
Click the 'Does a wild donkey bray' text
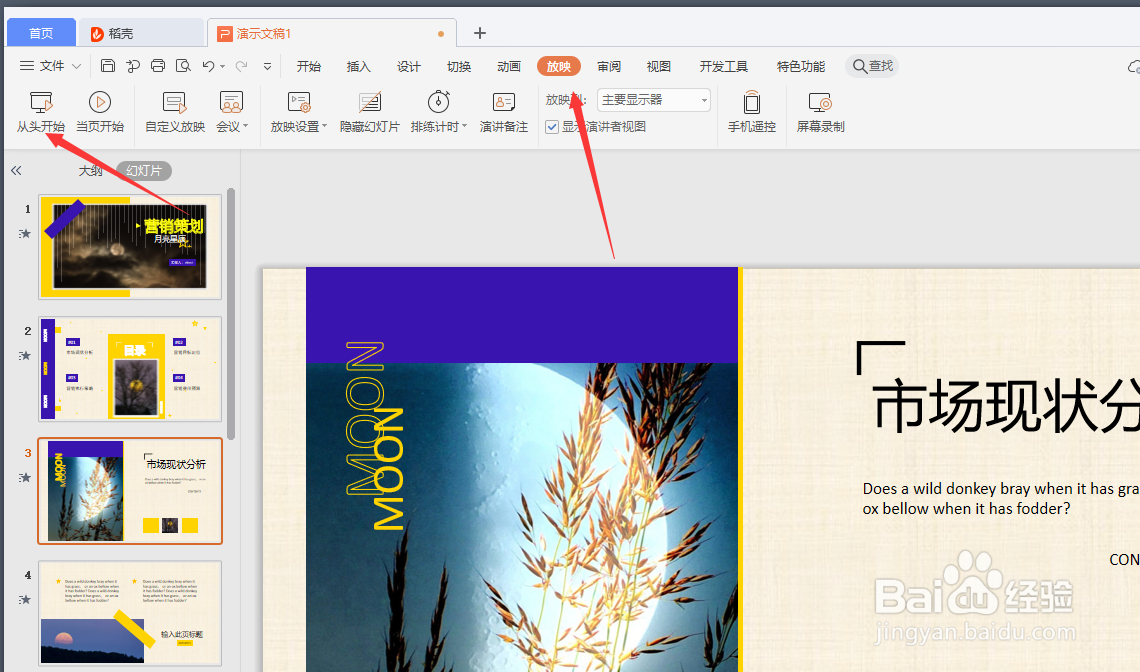pos(1000,498)
